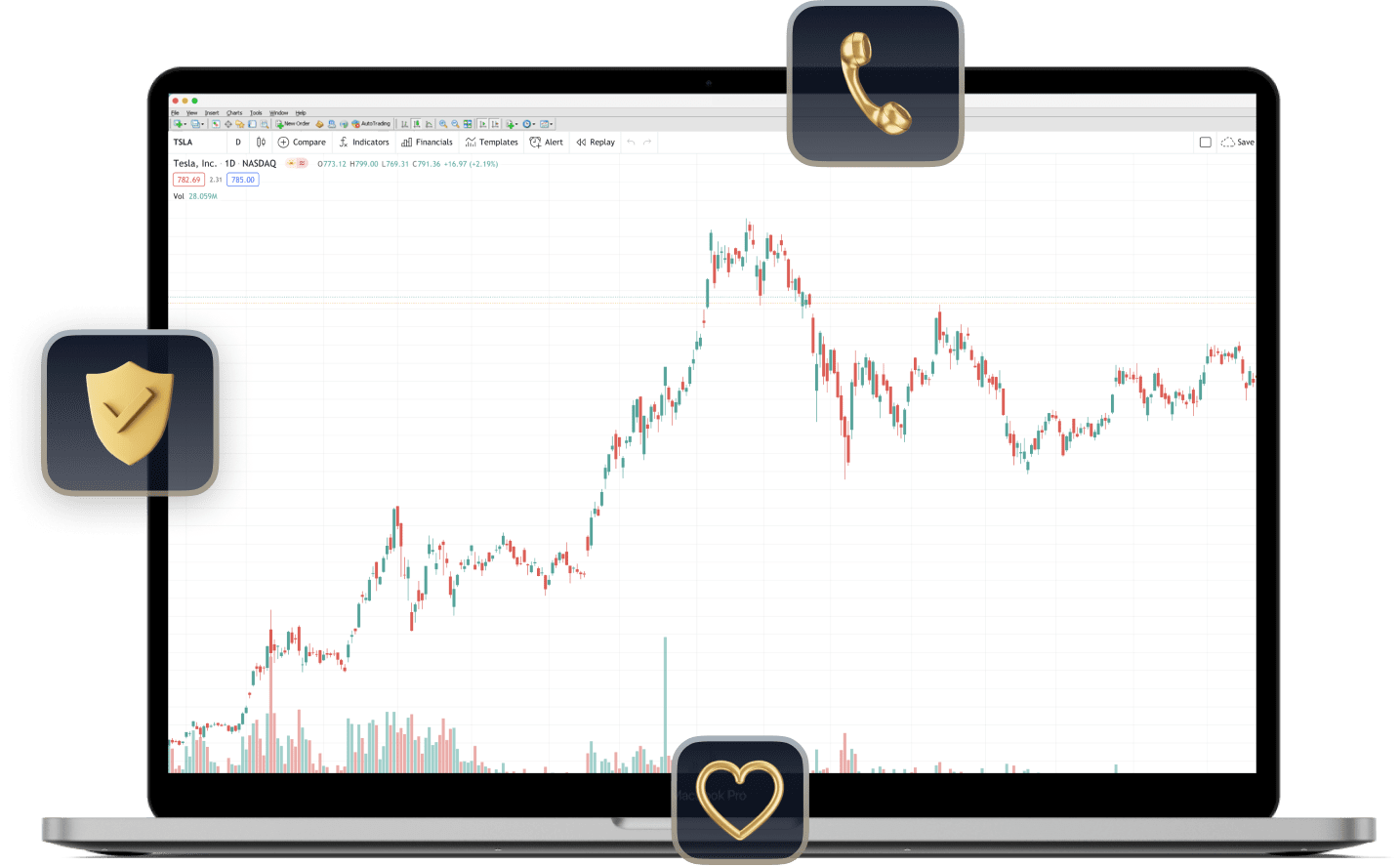This screenshot has width=1400, height=866.
Task: Open the D interval selector
Action: coord(237,143)
